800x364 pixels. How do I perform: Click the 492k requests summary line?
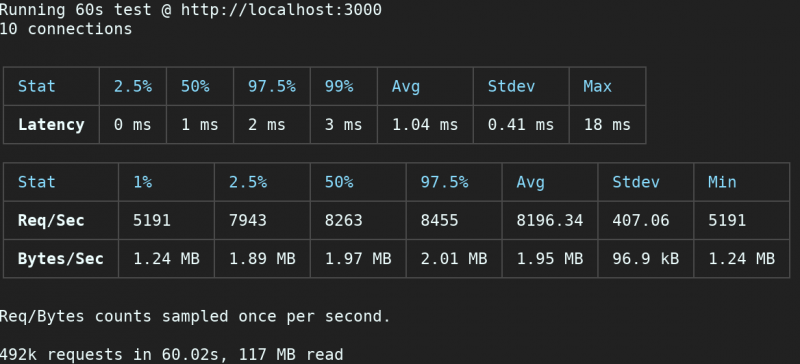[x=171, y=354]
